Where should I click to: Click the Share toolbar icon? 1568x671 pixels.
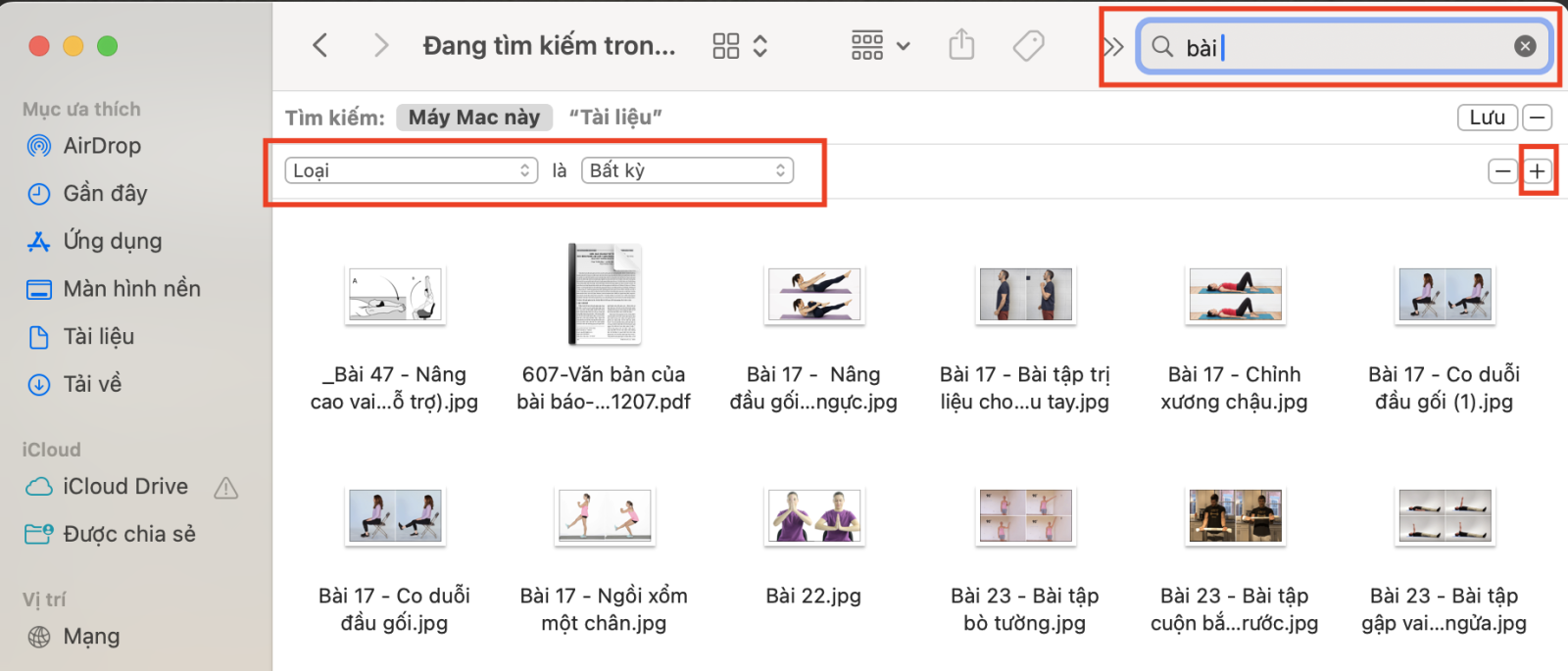pyautogui.click(x=962, y=45)
